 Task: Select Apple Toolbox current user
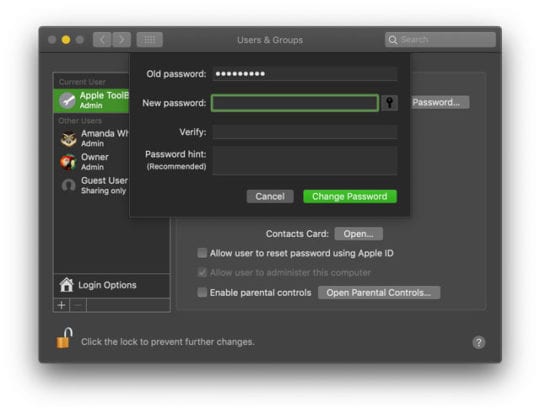tap(91, 101)
